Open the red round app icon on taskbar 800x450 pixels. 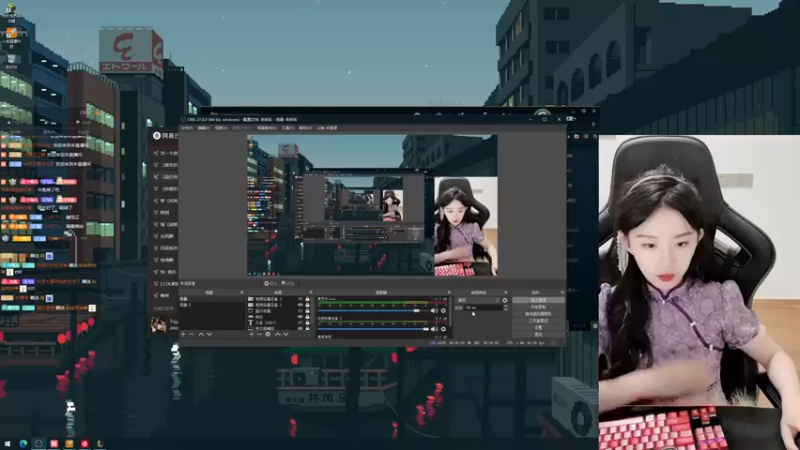[85, 444]
